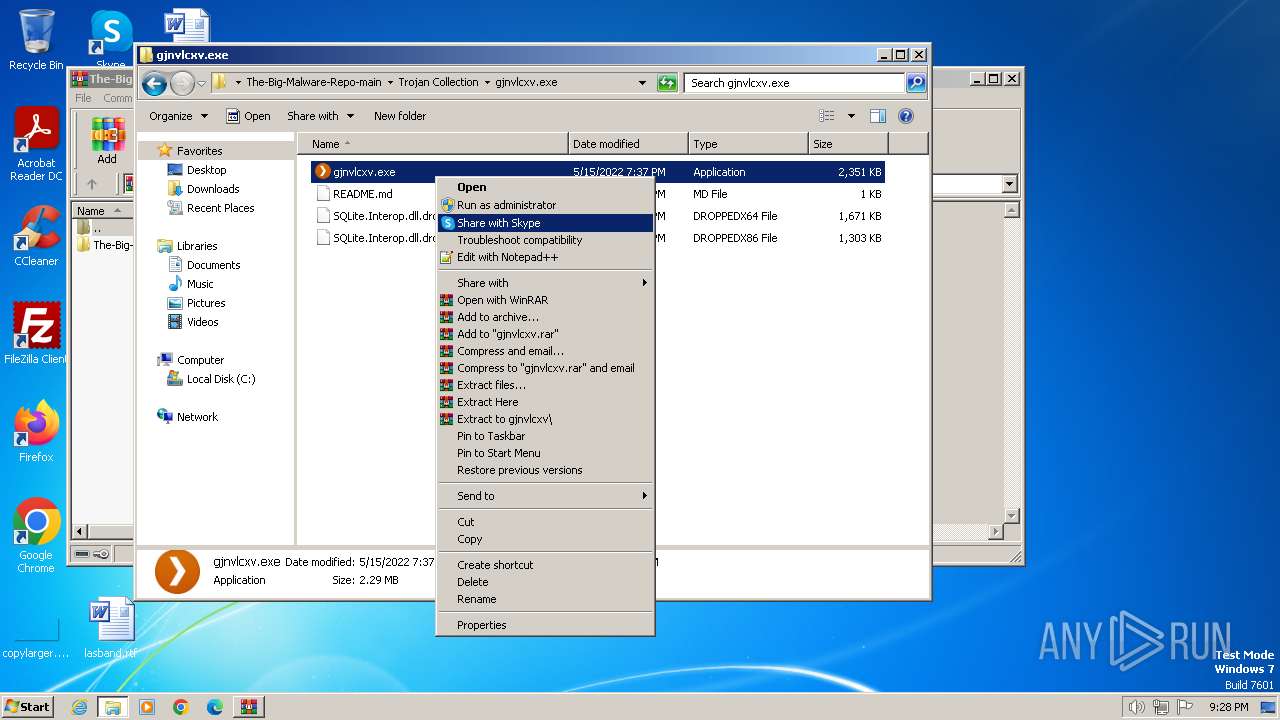The width and height of the screenshot is (1280, 720).
Task: Choose Compress and email...
Action: pos(545,351)
